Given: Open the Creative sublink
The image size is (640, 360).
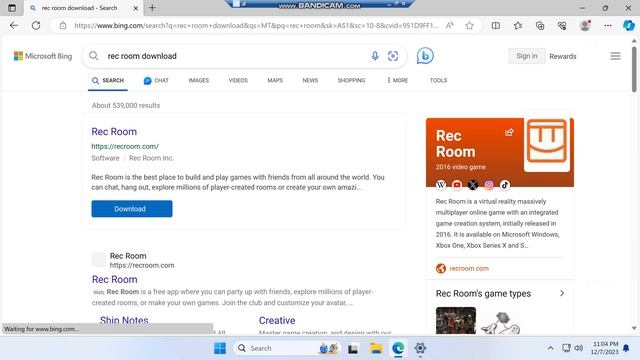Looking at the screenshot, I should point(277,320).
